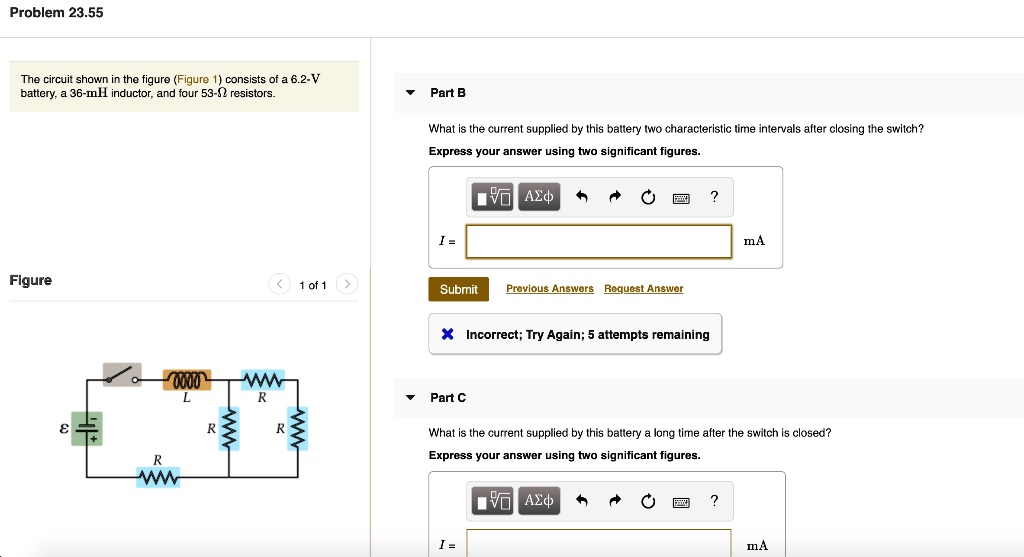Open Greek symbols menu in Part B toolbar
Image resolution: width=1024 pixels, height=557 pixels.
click(539, 197)
